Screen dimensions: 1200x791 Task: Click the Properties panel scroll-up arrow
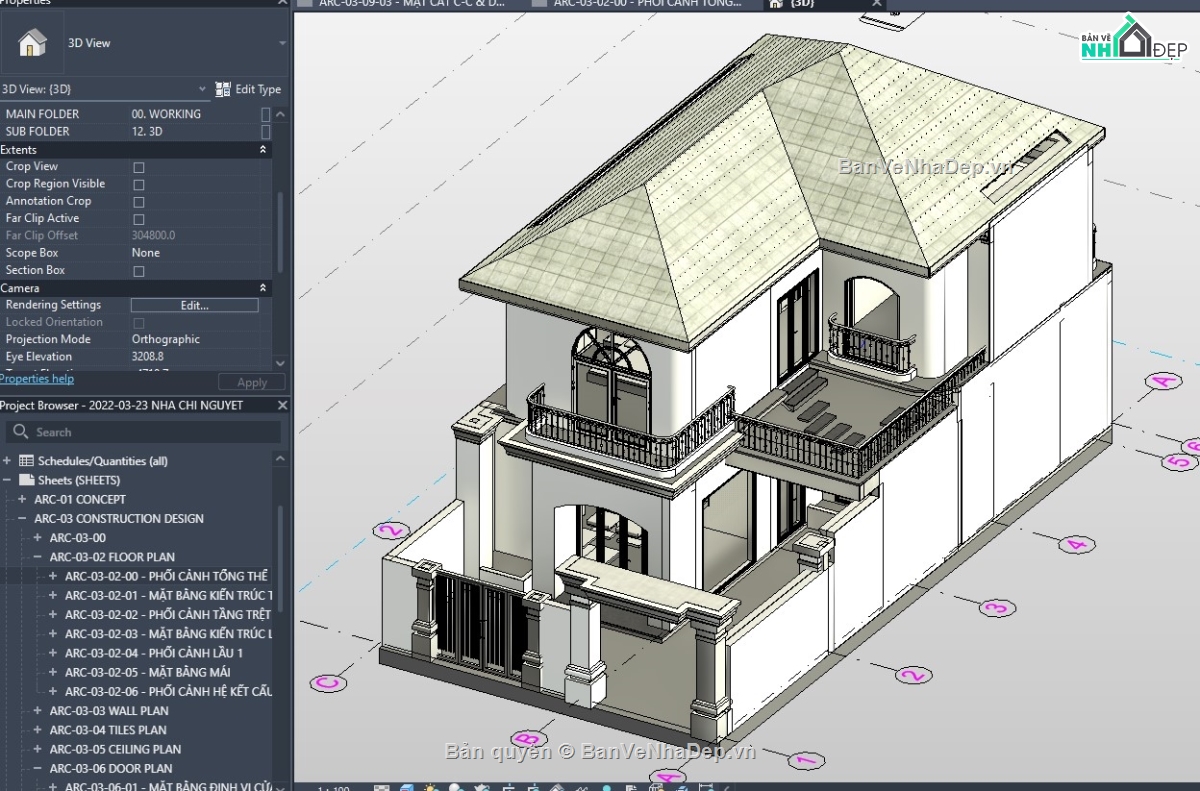tap(280, 114)
